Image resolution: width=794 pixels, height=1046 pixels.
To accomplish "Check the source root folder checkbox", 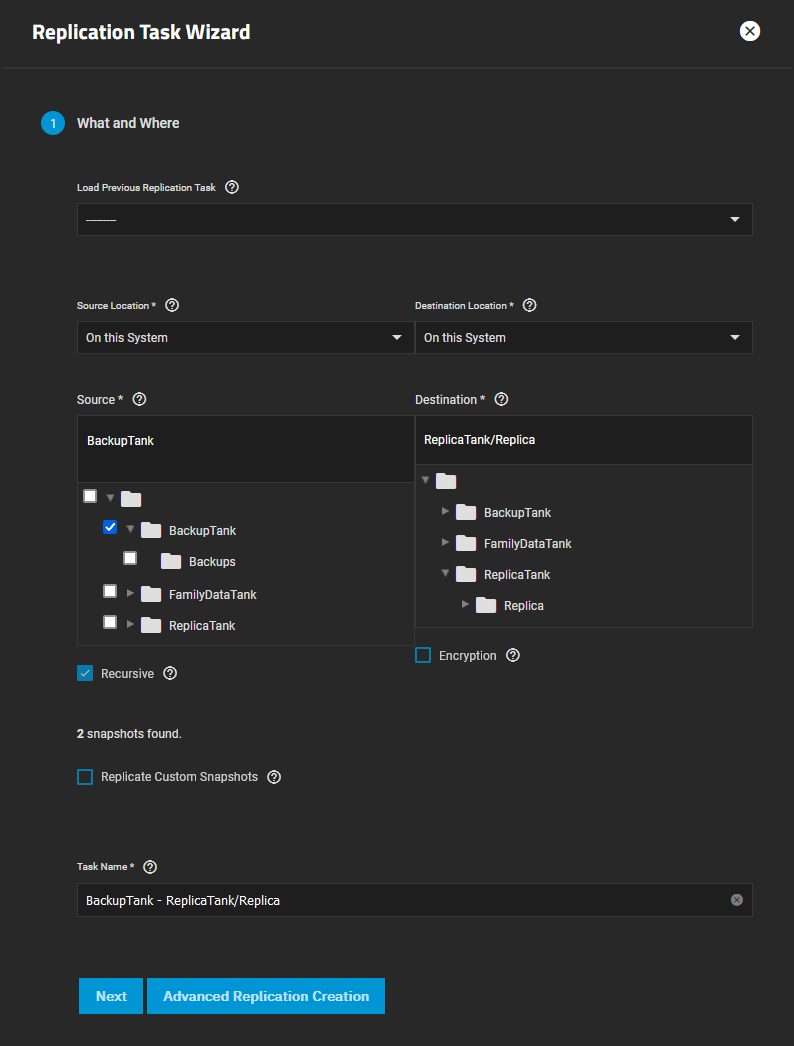I will coord(90,496).
